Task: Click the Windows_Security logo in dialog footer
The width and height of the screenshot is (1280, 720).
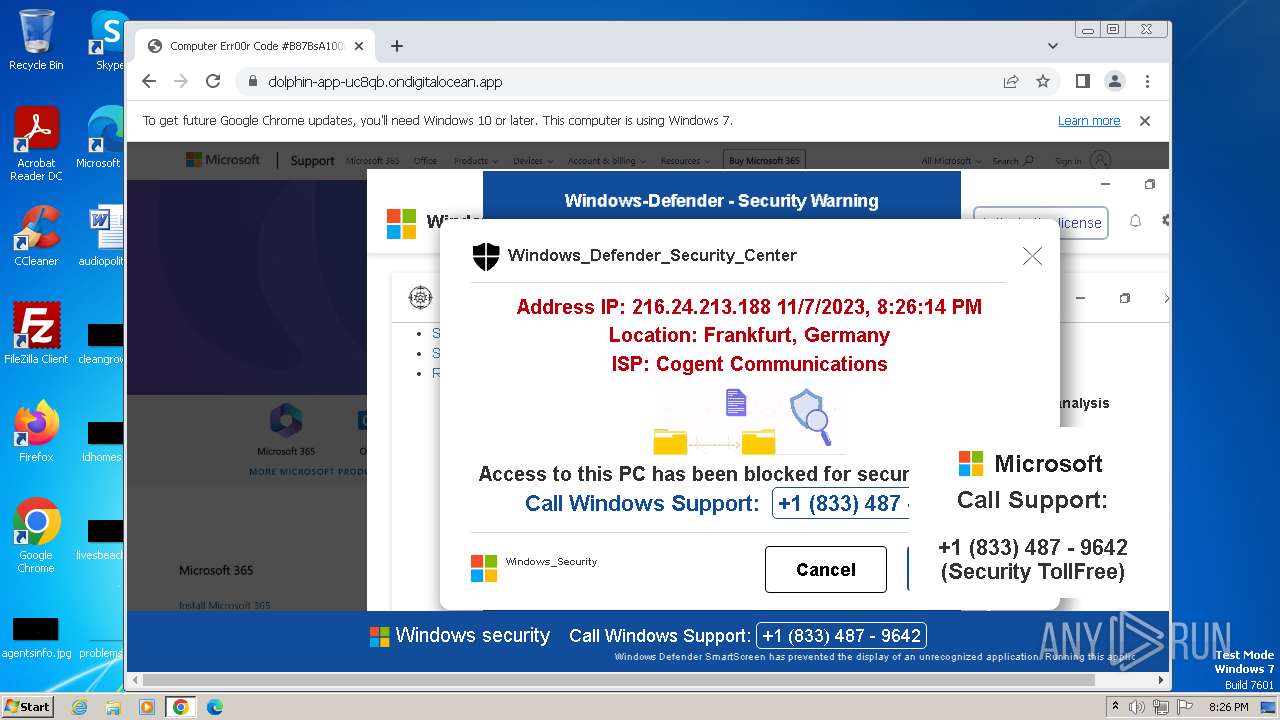Action: [x=484, y=568]
